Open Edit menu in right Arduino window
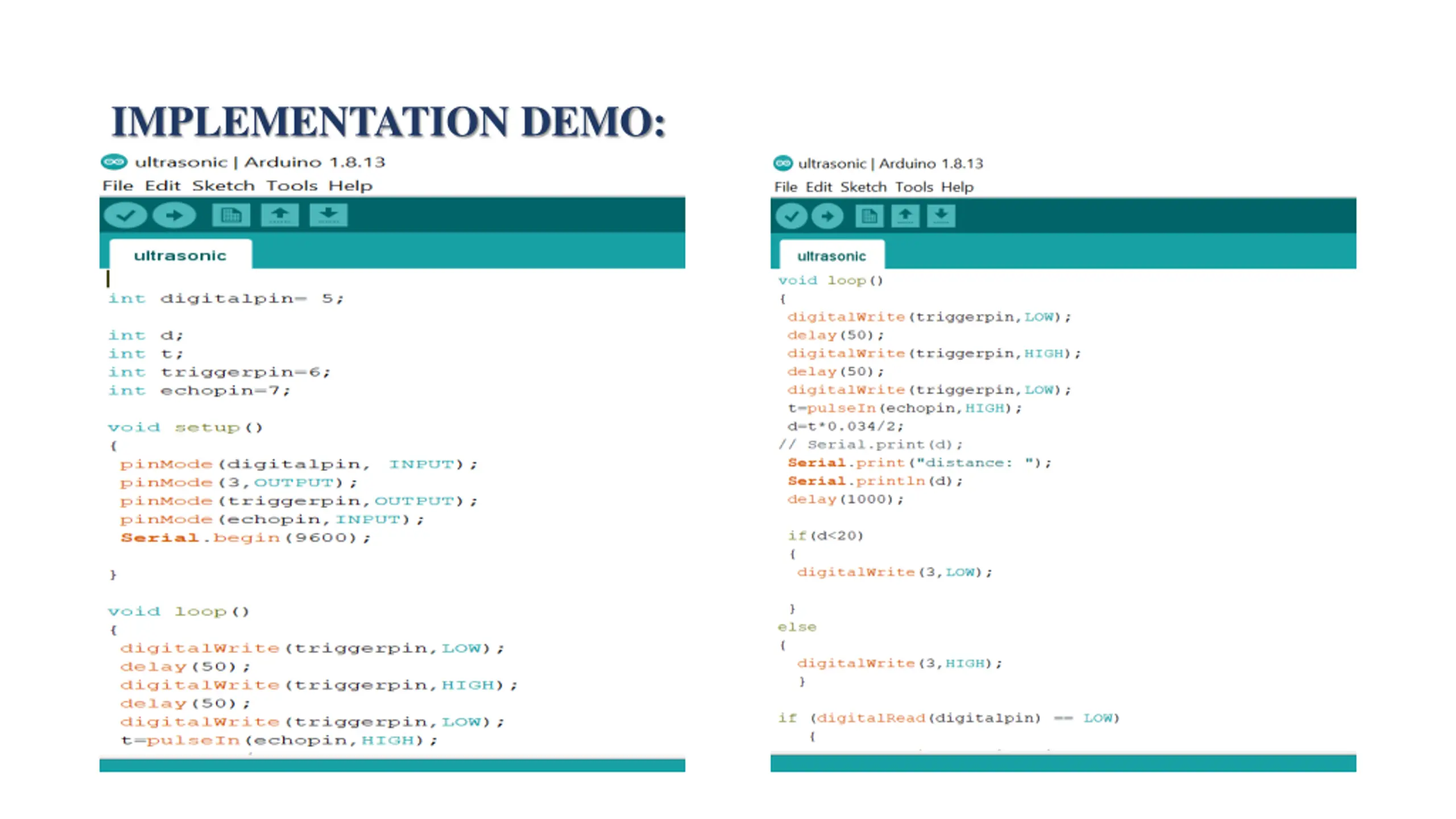This screenshot has width=1456, height=819. [818, 187]
